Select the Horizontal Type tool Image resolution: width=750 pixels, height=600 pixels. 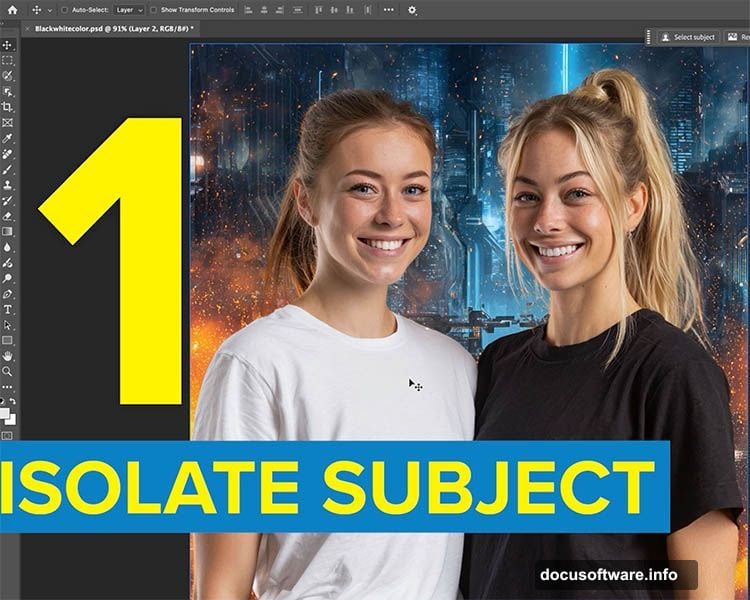click(8, 309)
